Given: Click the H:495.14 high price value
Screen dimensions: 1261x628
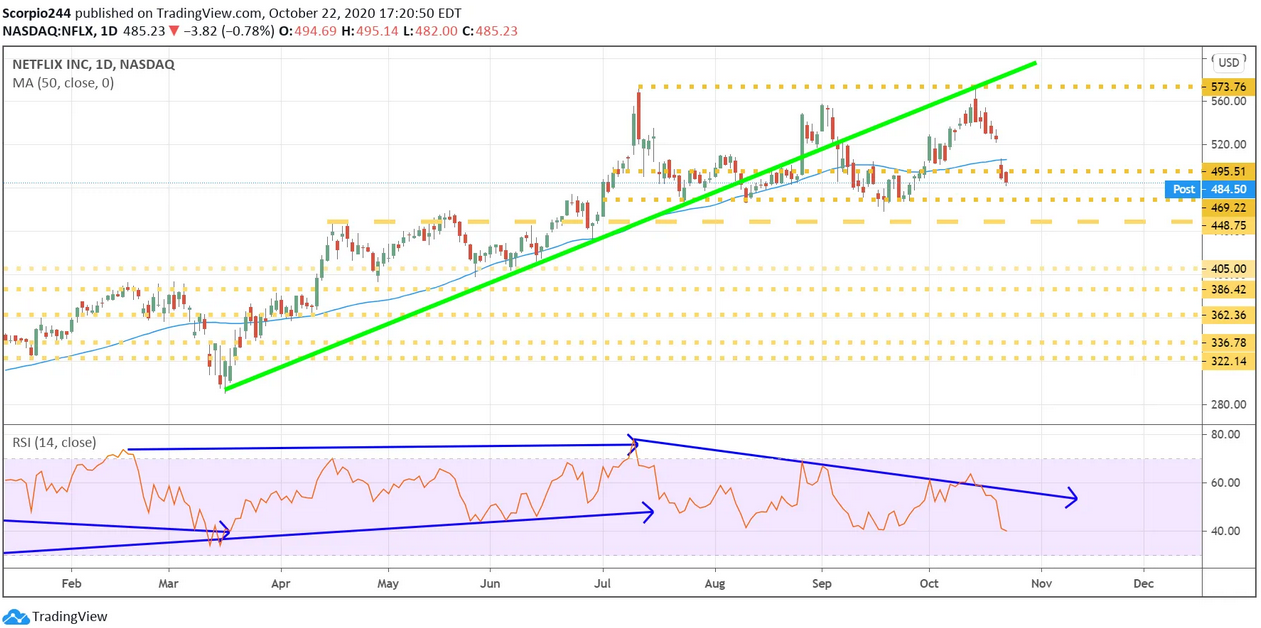Looking at the screenshot, I should 372,31.
